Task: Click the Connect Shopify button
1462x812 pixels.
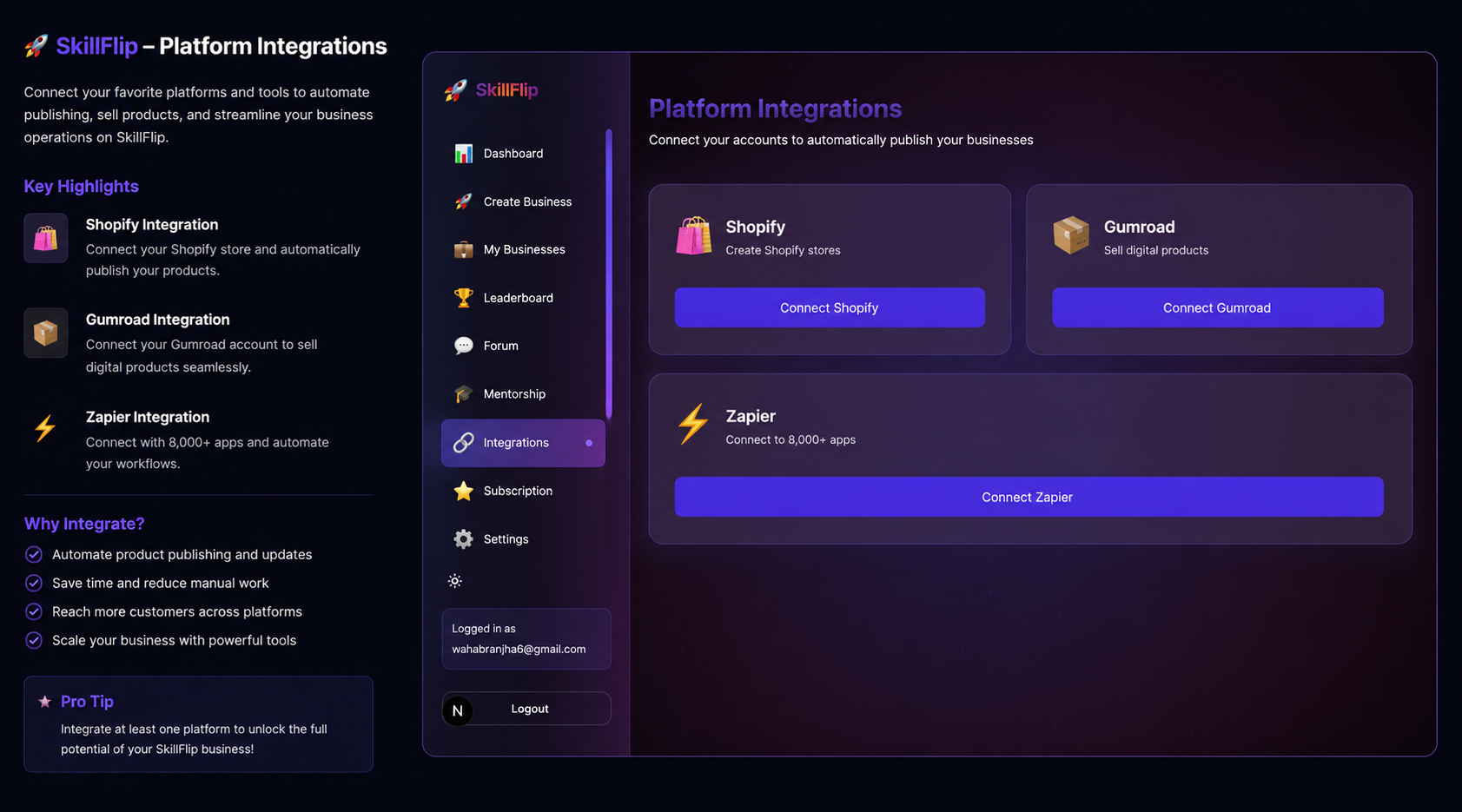Action: point(830,307)
